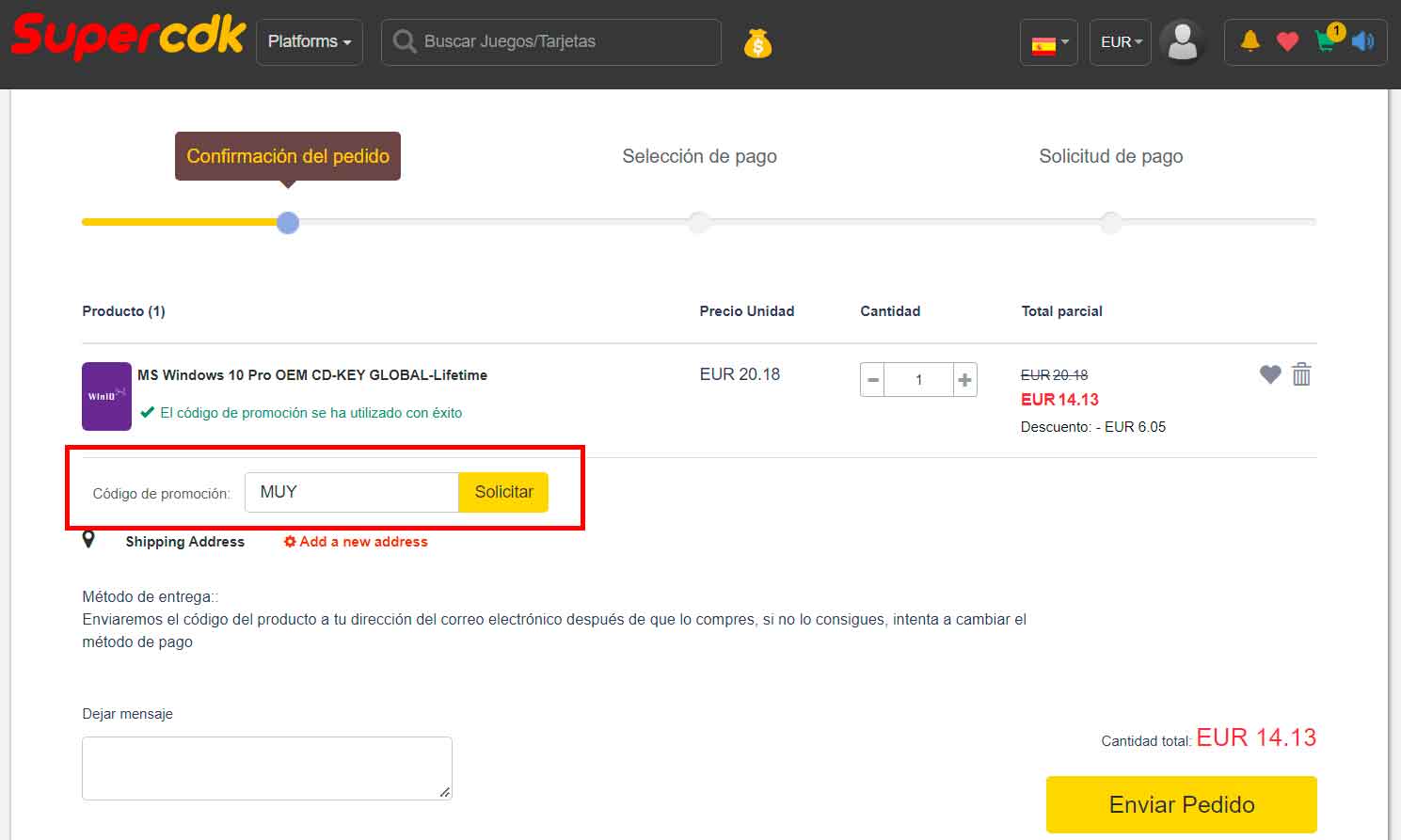This screenshot has width=1401, height=840.
Task: Open the shopping cart icon
Action: (x=1327, y=40)
